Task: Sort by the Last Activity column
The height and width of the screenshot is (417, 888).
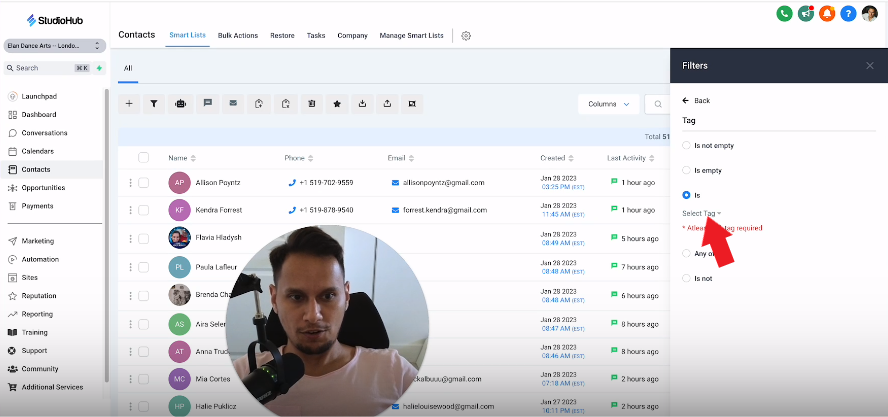Action: (x=631, y=158)
